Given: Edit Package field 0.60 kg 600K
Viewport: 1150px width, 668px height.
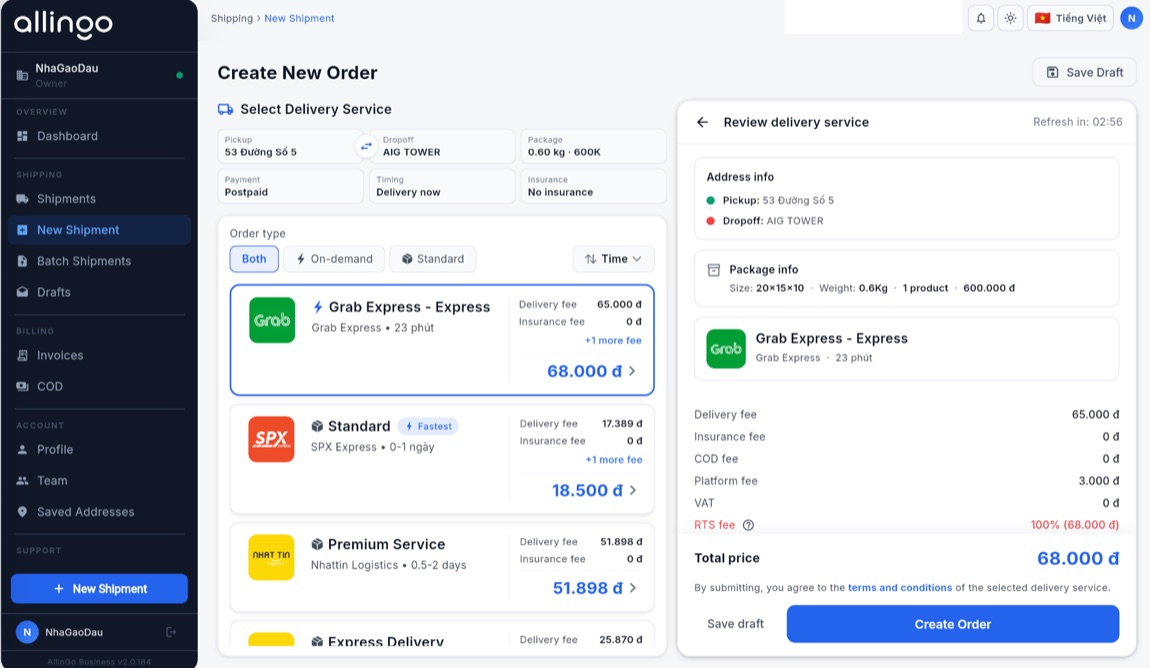Looking at the screenshot, I should click(x=593, y=146).
